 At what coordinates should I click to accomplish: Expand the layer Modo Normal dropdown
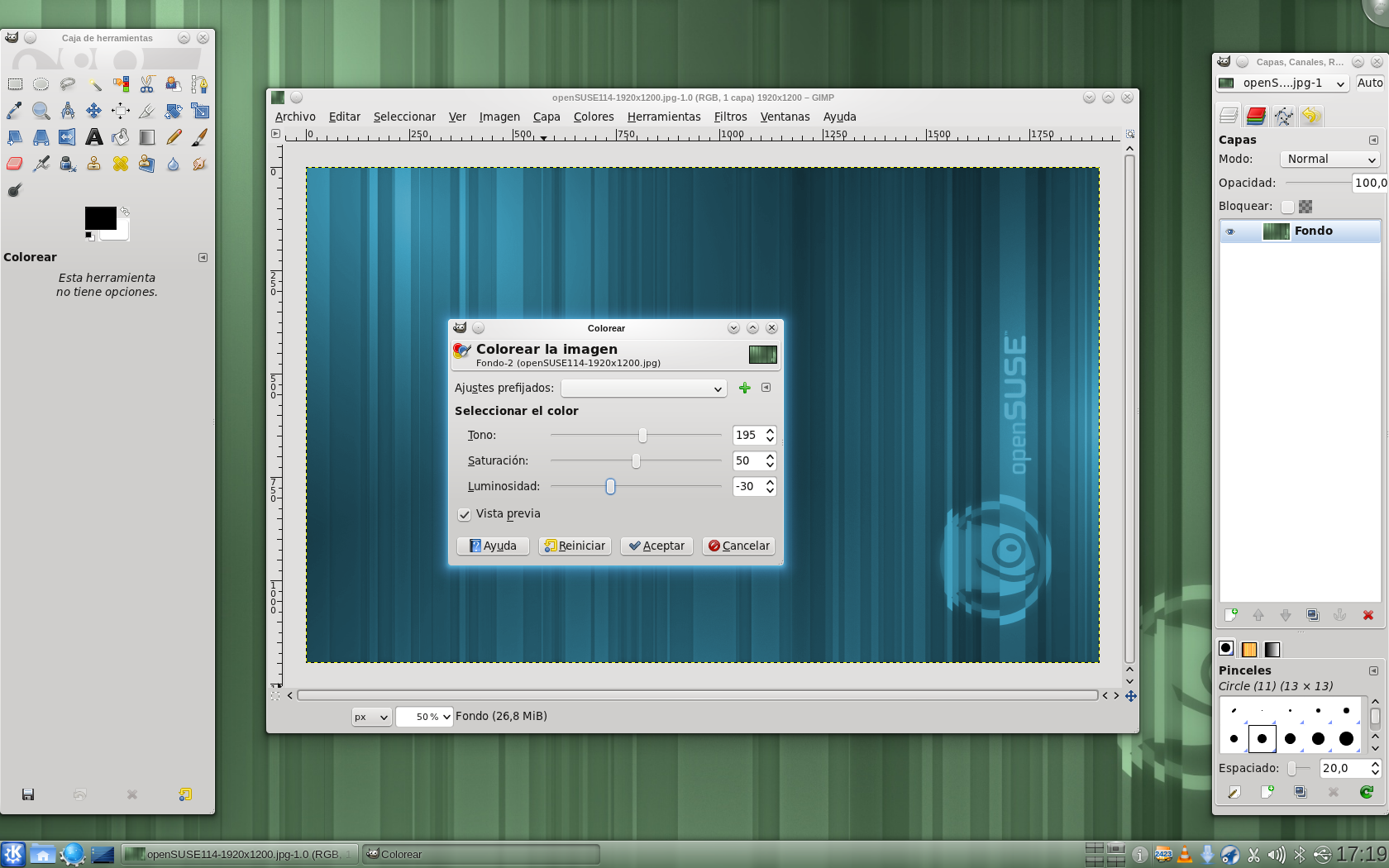[1329, 160]
